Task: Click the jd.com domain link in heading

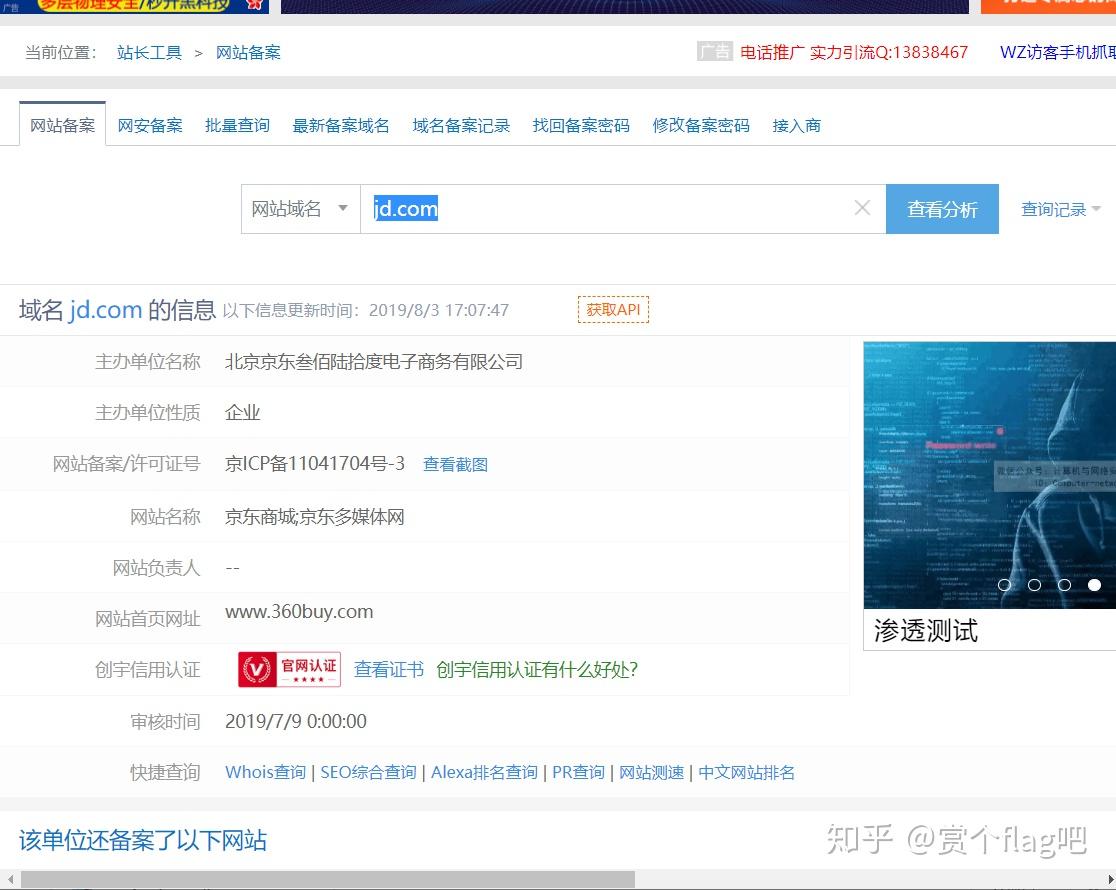Action: pos(105,310)
